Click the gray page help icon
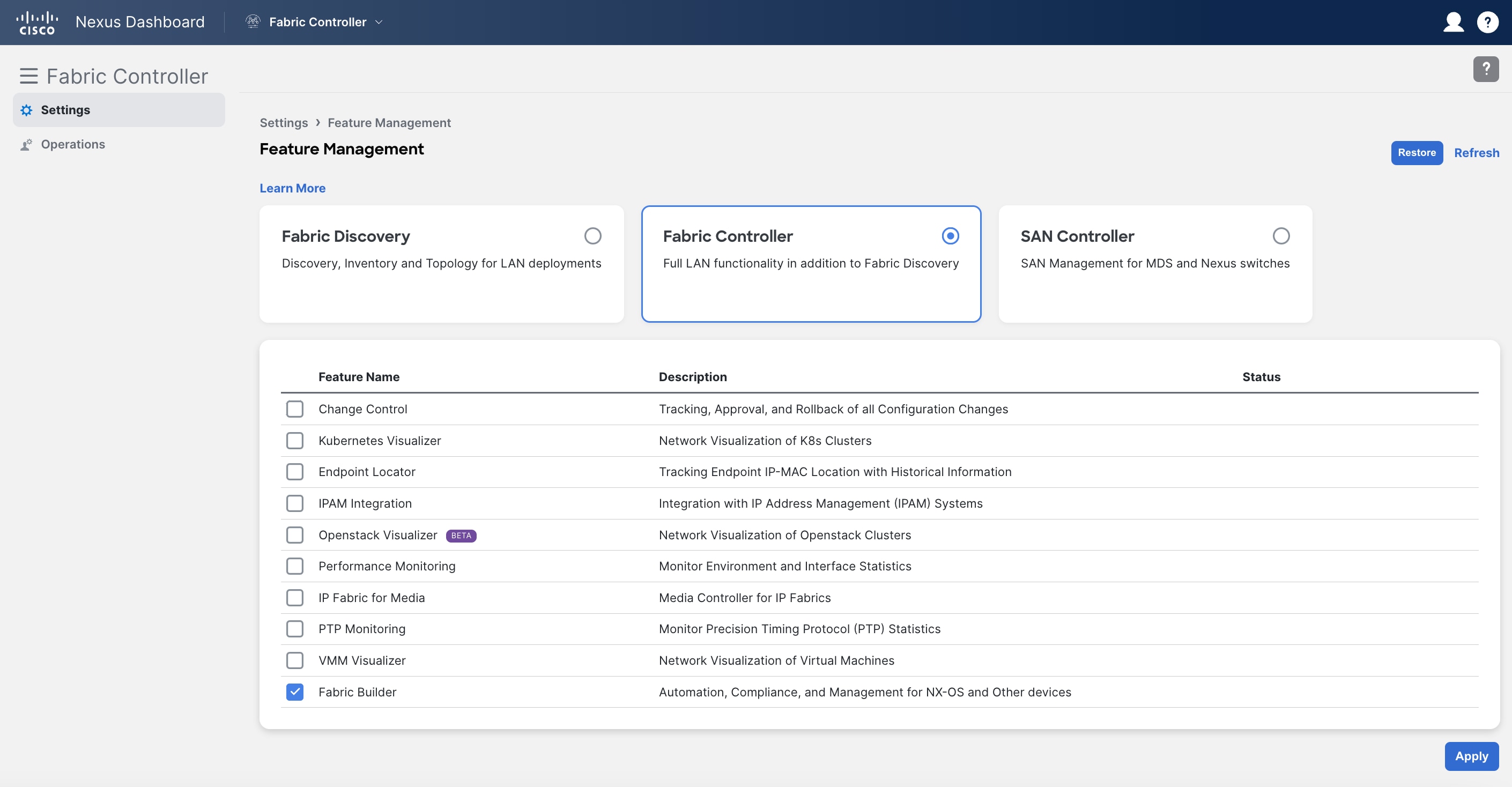This screenshot has height=787, width=1512. [x=1486, y=69]
